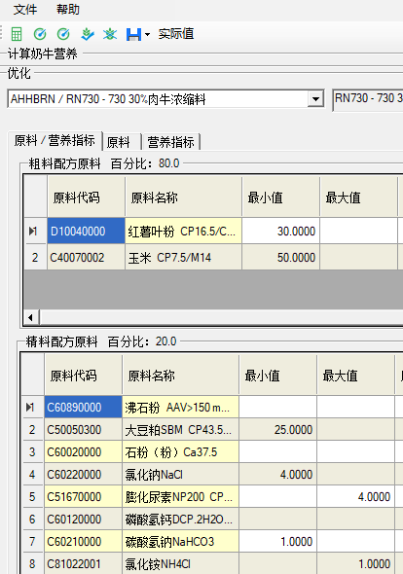The width and height of the screenshot is (403, 574).
Task: Select the 磷酸氢钙DCP.2H2O name cell
Action: click(x=180, y=519)
